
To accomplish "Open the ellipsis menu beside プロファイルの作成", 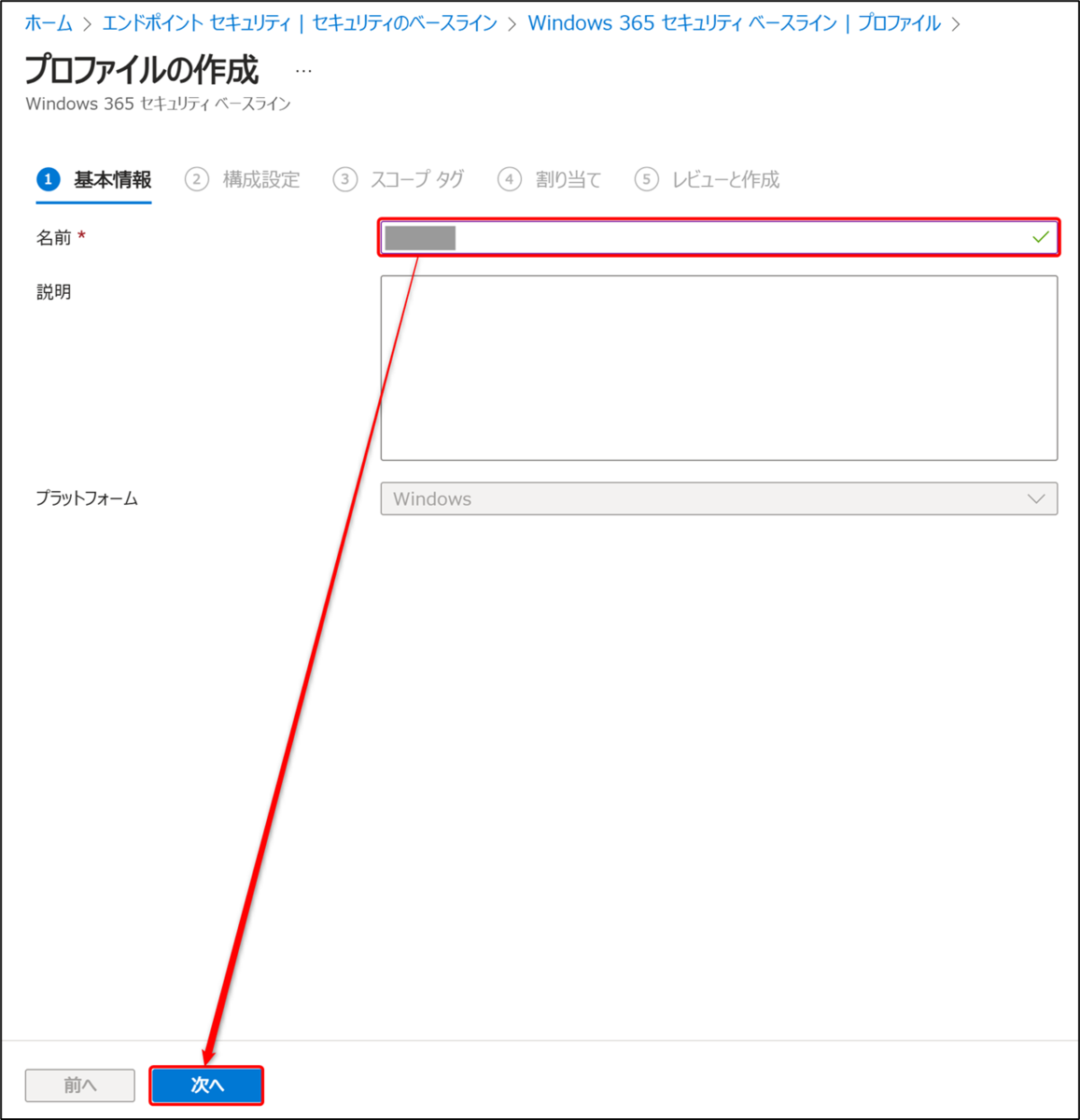I will coord(303,71).
